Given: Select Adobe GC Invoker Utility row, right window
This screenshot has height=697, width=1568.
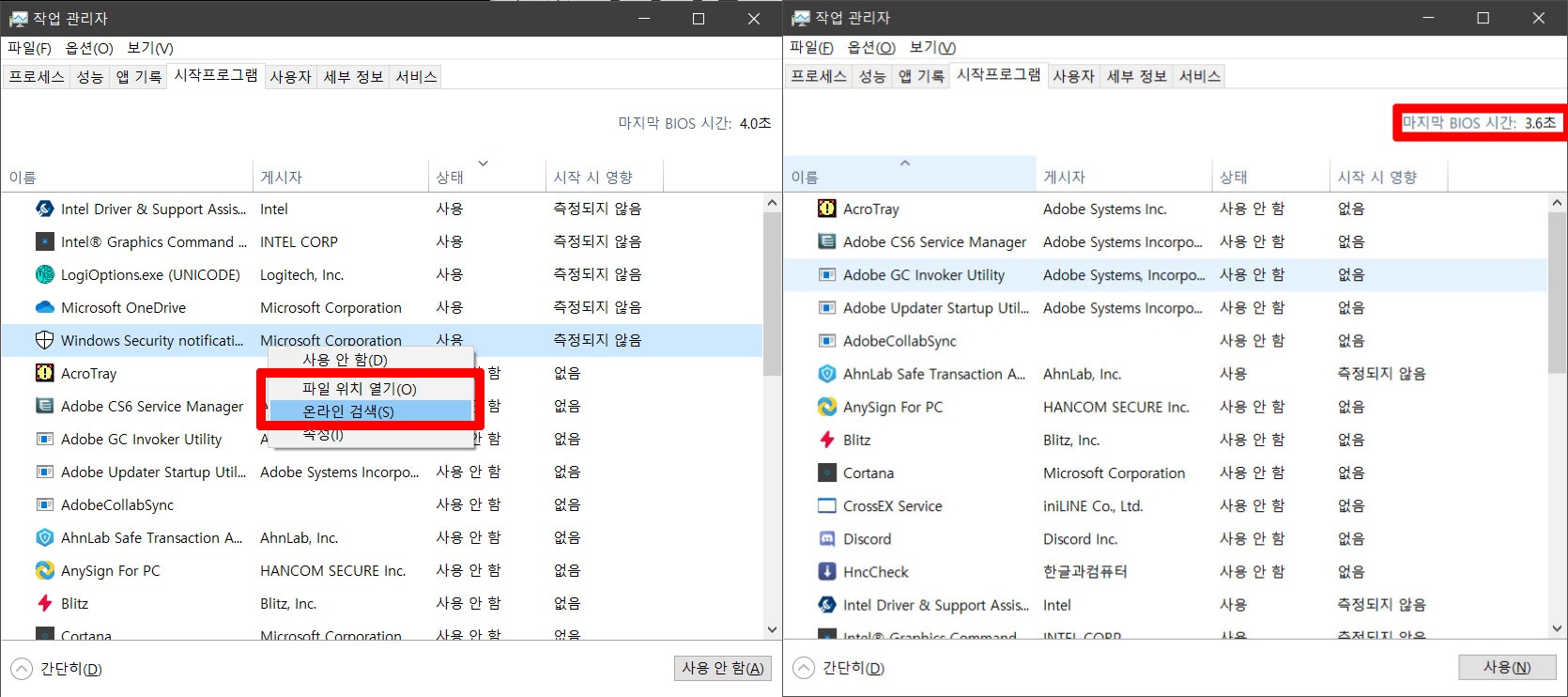Looking at the screenshot, I should pyautogui.click(x=1164, y=274).
